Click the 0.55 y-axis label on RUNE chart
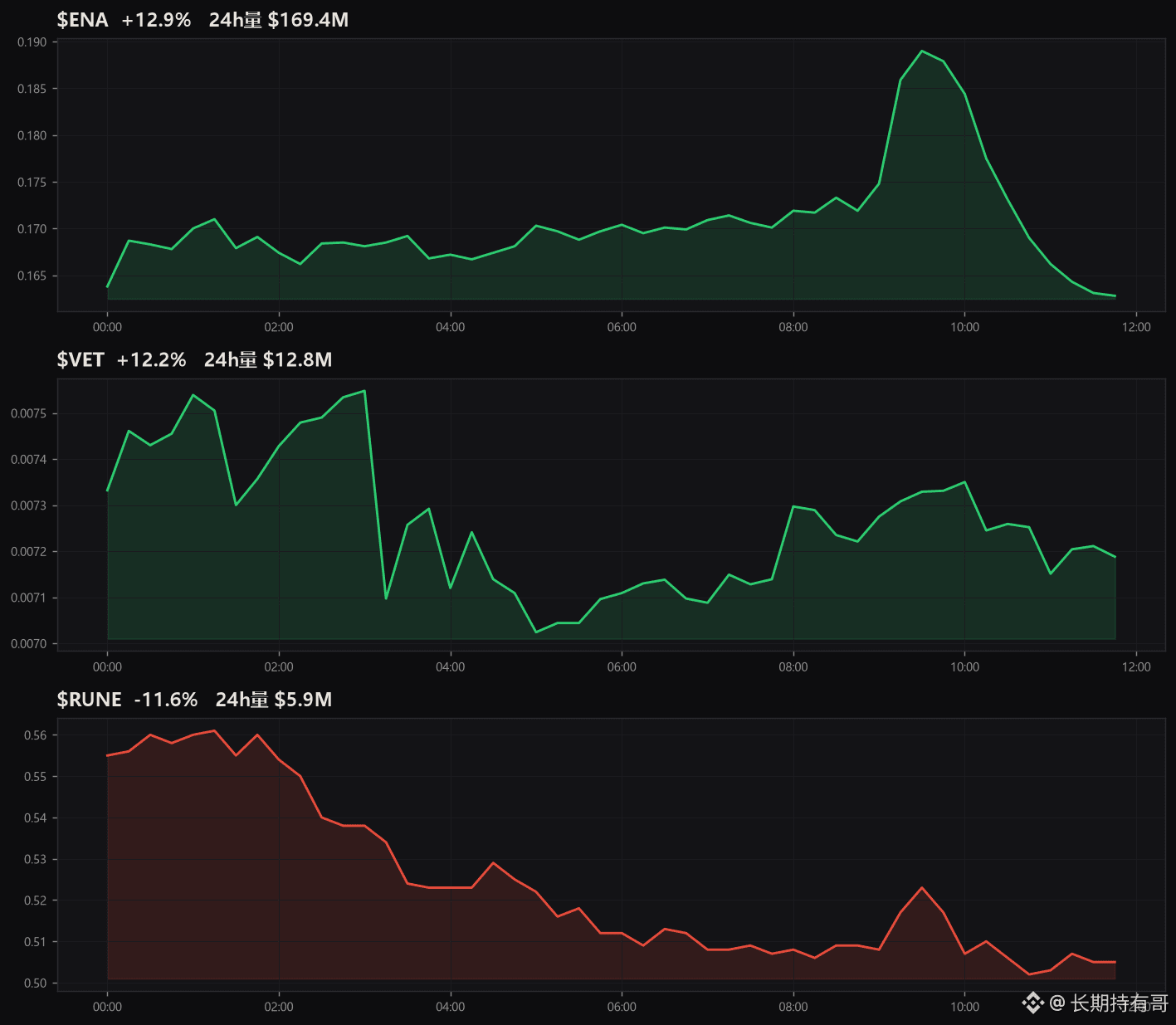 pyautogui.click(x=35, y=777)
